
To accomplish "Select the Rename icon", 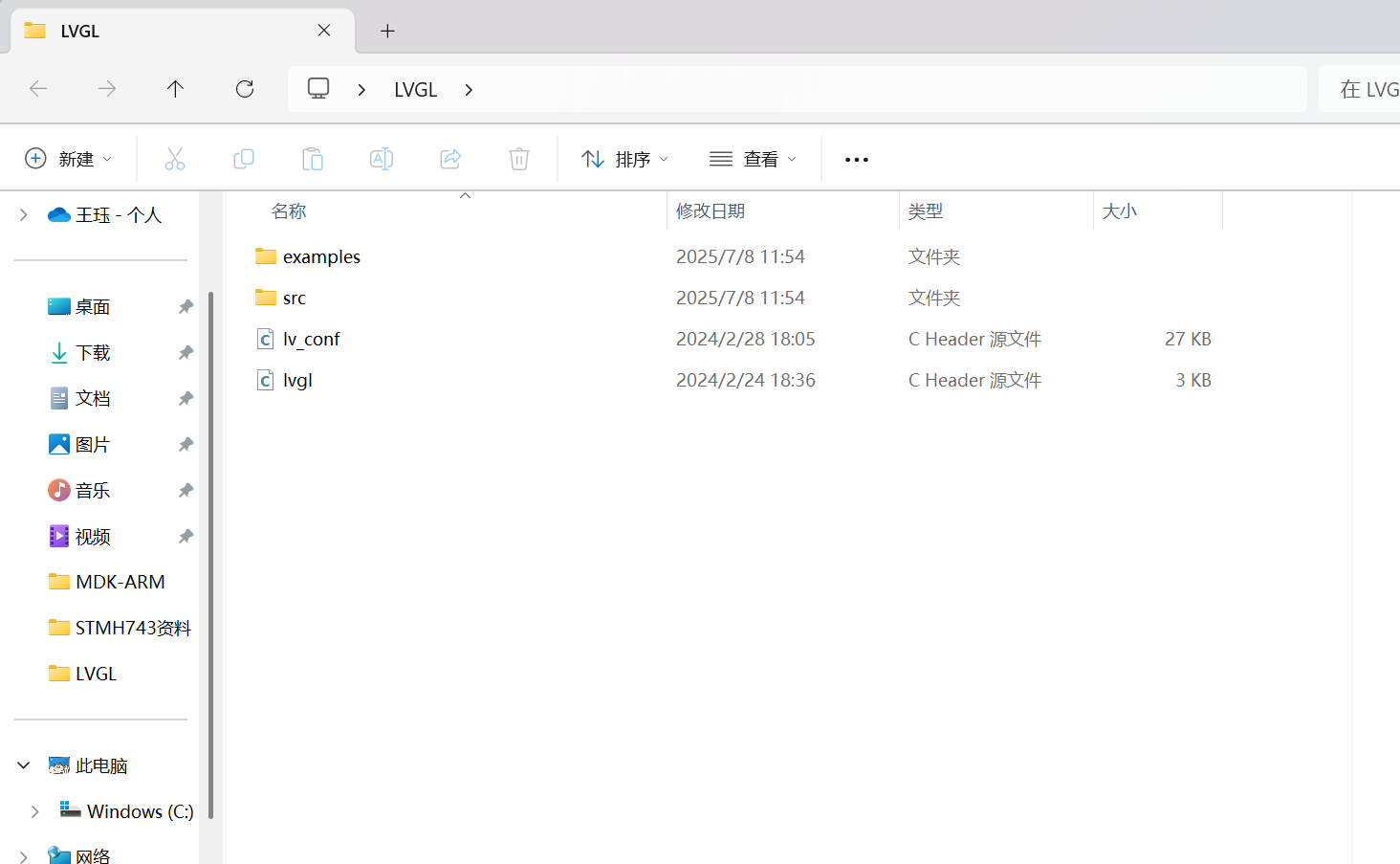I will [382, 159].
